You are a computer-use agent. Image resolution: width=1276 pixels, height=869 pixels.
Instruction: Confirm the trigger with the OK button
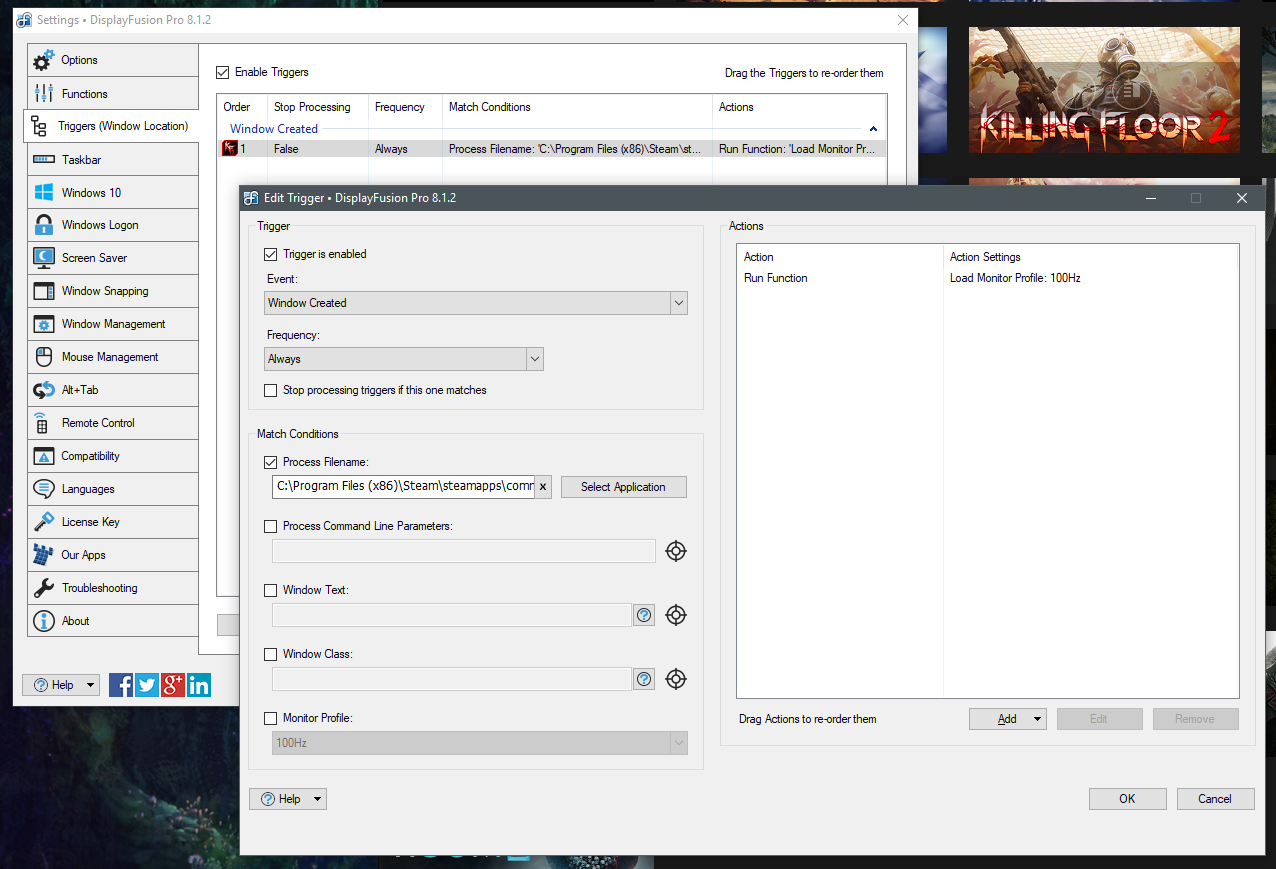click(1127, 798)
